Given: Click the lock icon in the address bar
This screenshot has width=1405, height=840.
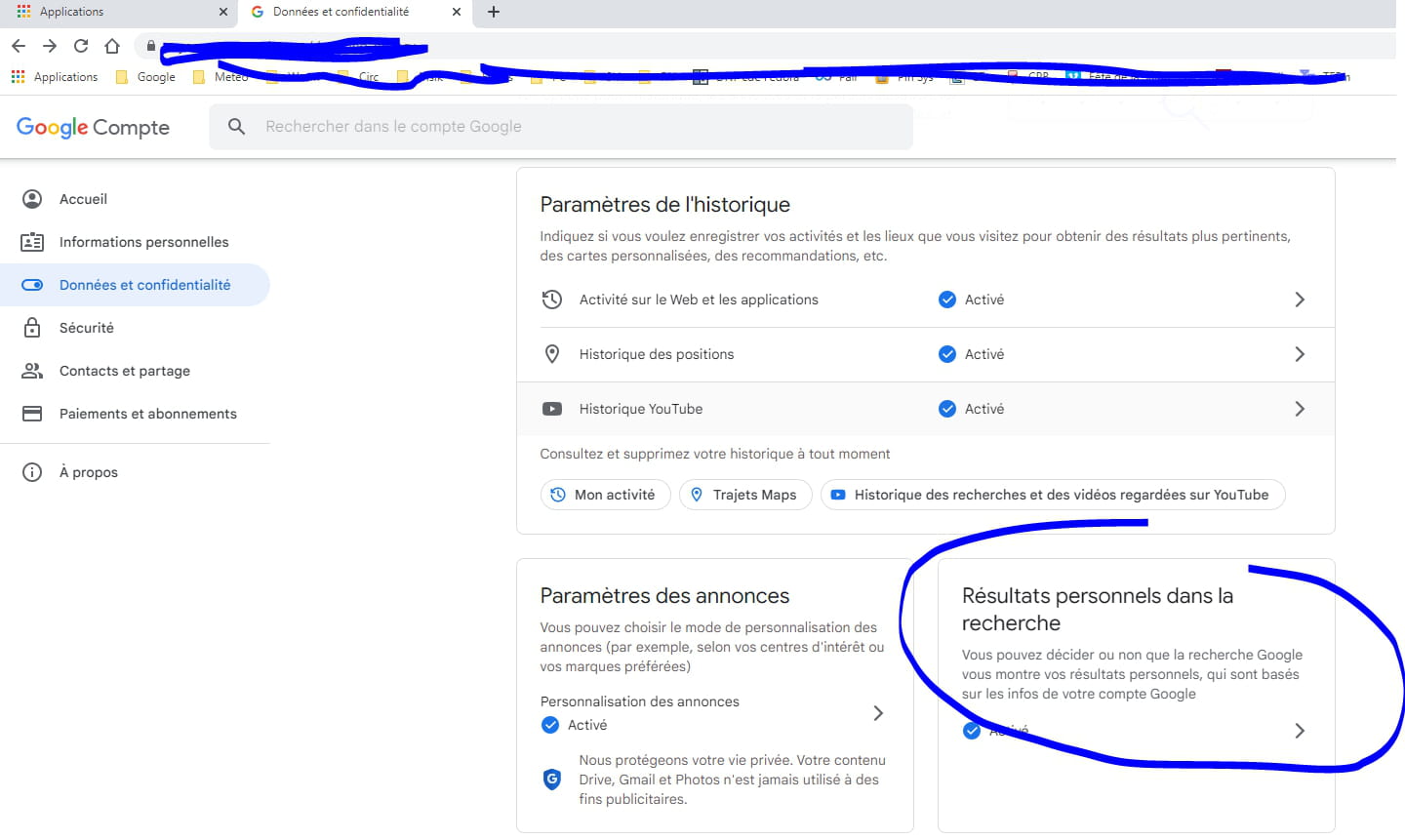Looking at the screenshot, I should point(150,46).
